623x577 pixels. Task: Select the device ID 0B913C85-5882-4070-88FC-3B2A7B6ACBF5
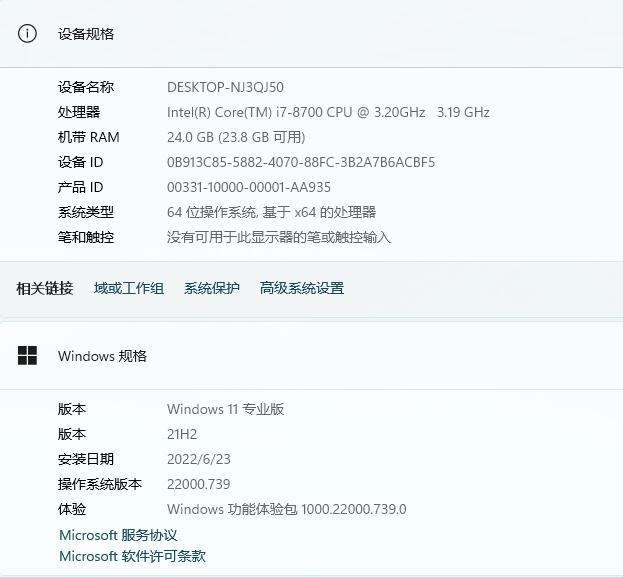pyautogui.click(x=301, y=162)
